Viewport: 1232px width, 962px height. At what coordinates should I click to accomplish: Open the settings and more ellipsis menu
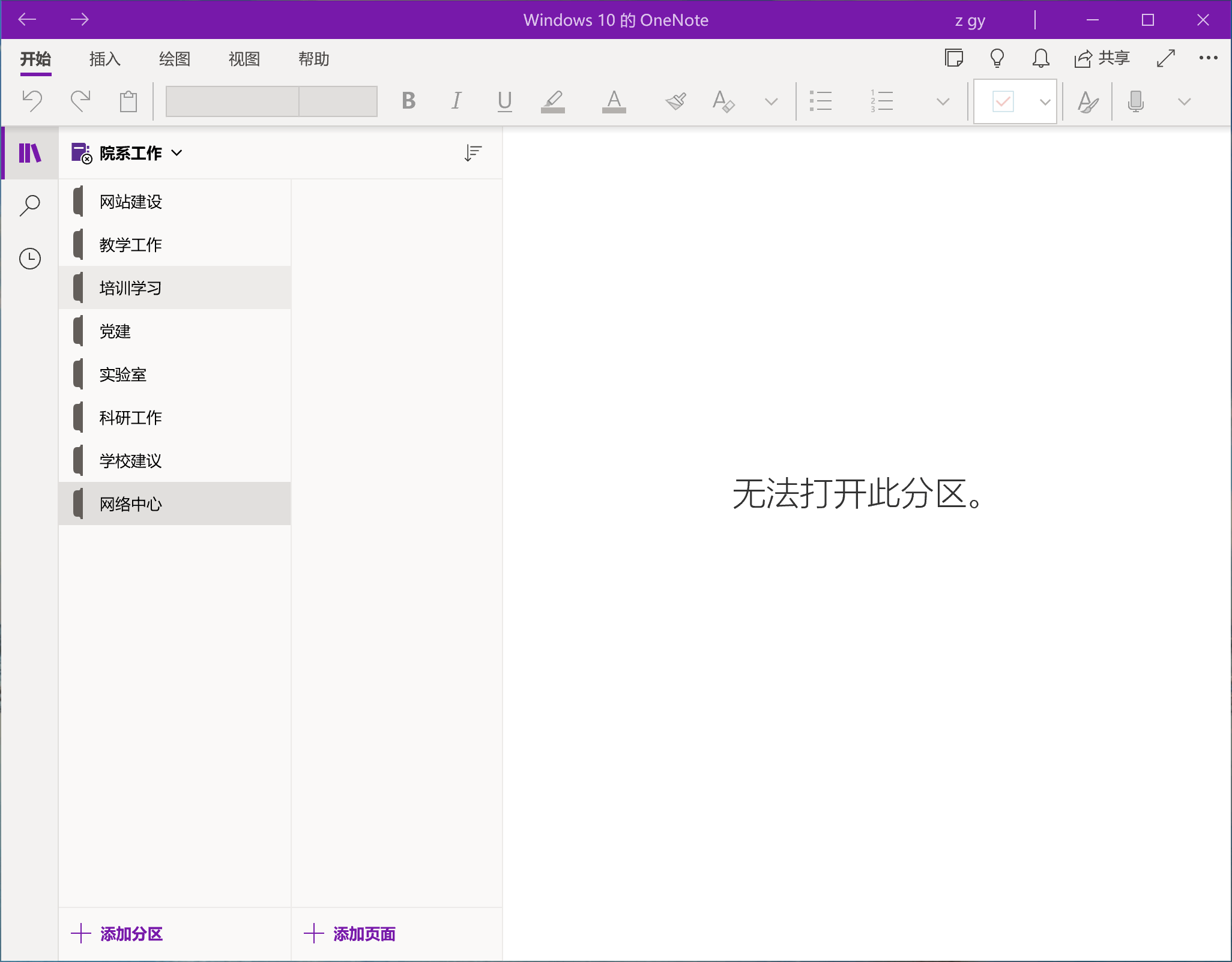click(1208, 58)
